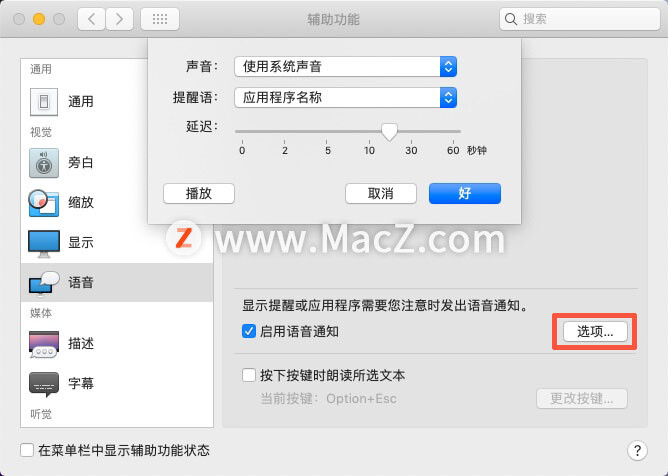Show all preferences grid icon
The height and width of the screenshot is (476, 668).
pos(160,19)
